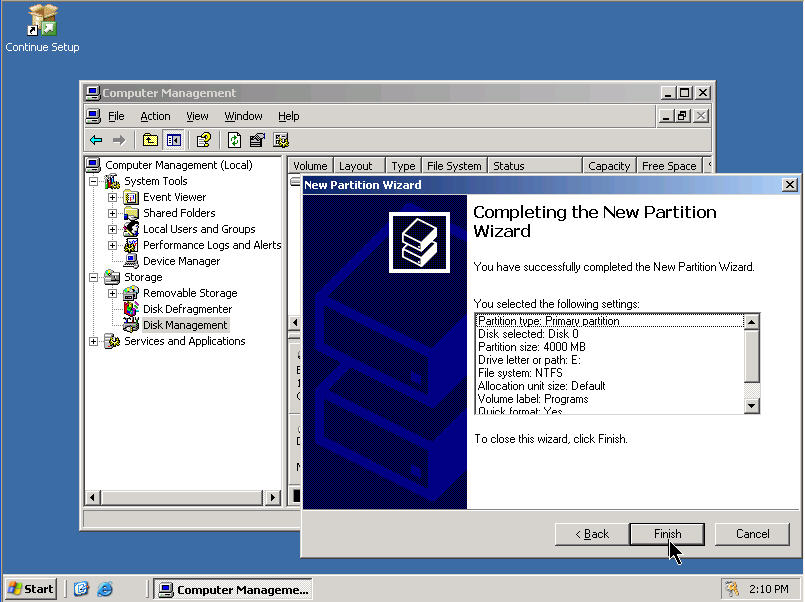Click the Refresh toolbar icon

pyautogui.click(x=234, y=140)
